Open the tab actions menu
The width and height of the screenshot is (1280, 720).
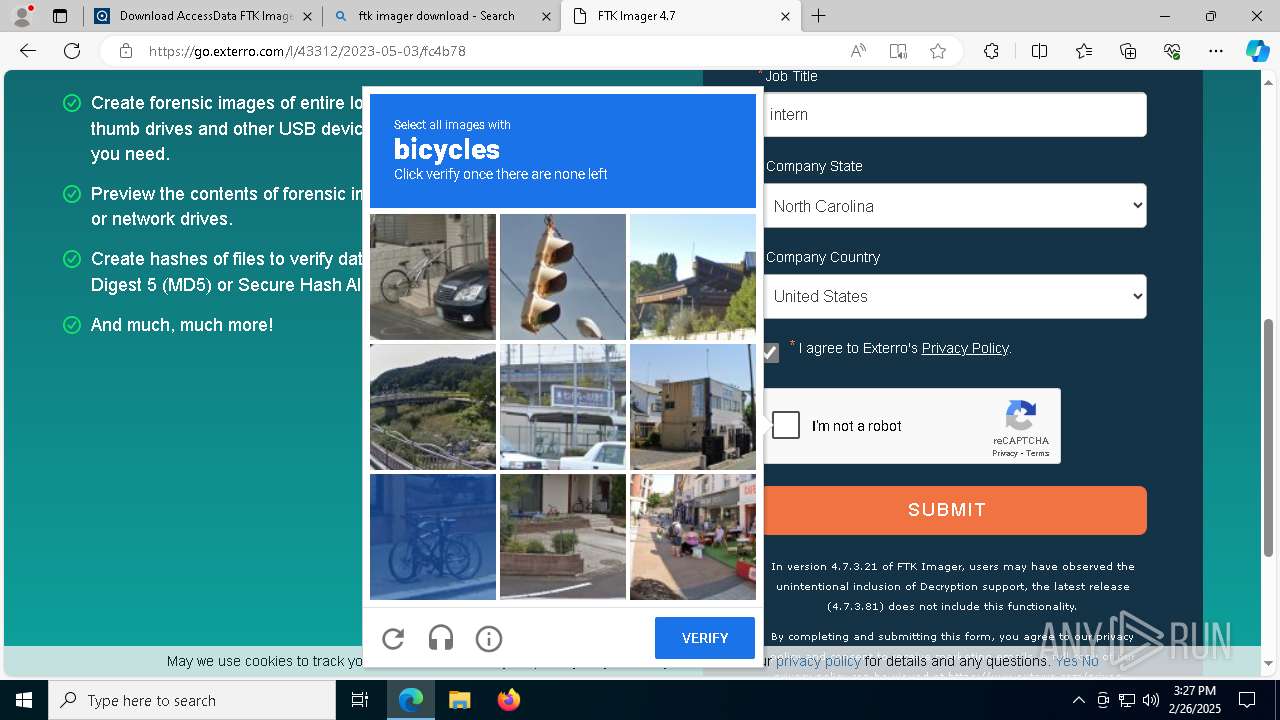click(60, 16)
